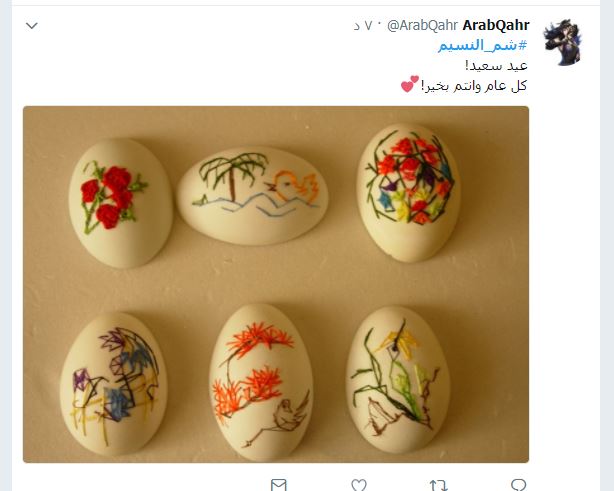Open the ArabQahr display name link
The image size is (614, 491).
pyautogui.click(x=496, y=25)
